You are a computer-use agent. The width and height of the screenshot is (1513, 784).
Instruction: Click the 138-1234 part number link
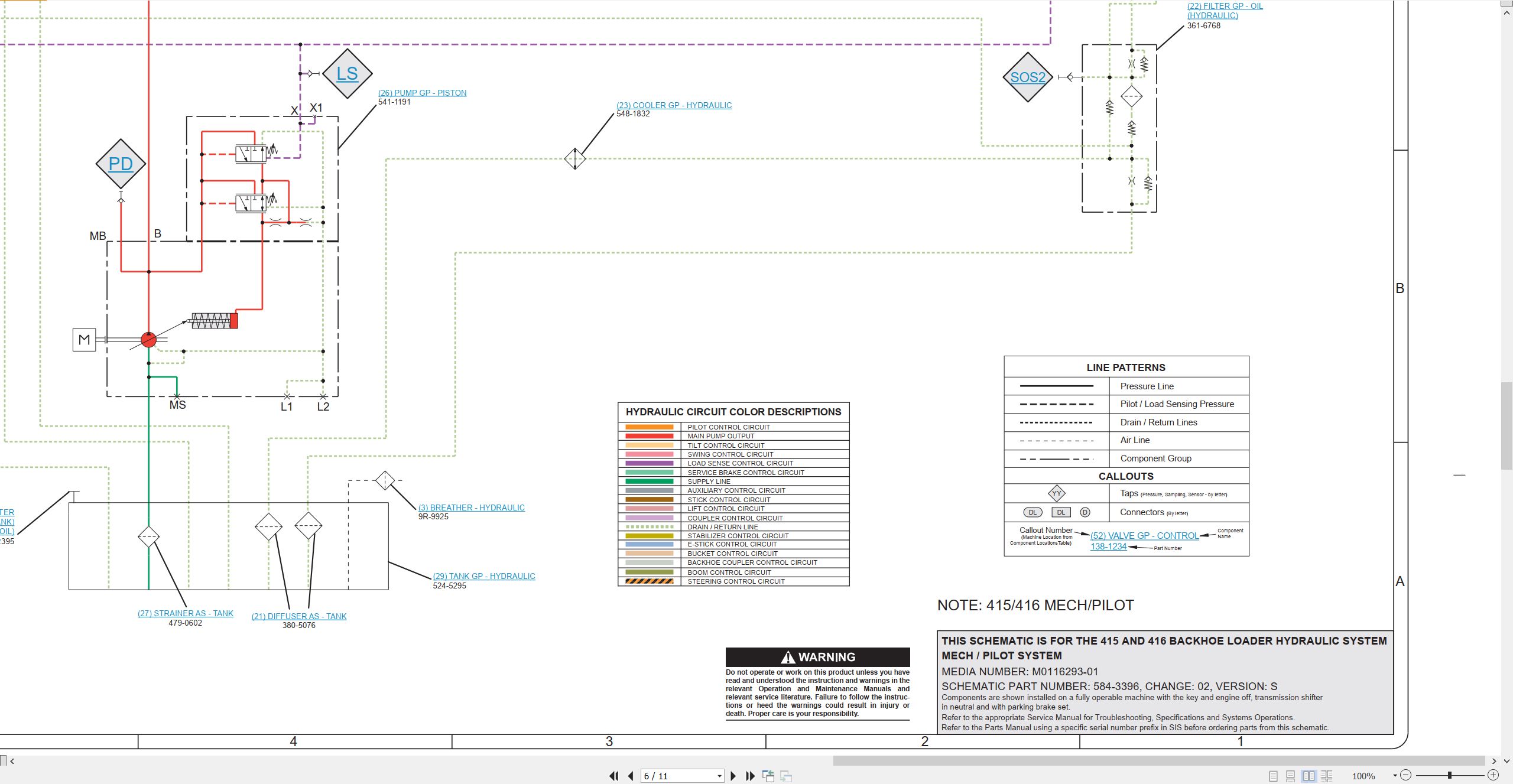click(1108, 546)
